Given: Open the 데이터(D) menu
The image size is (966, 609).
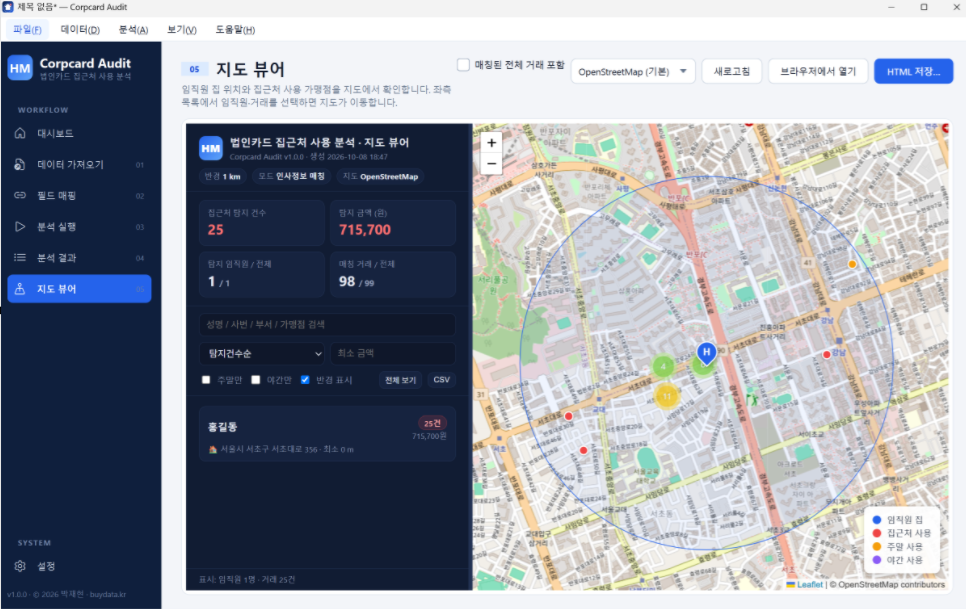Looking at the screenshot, I should click(x=80, y=30).
